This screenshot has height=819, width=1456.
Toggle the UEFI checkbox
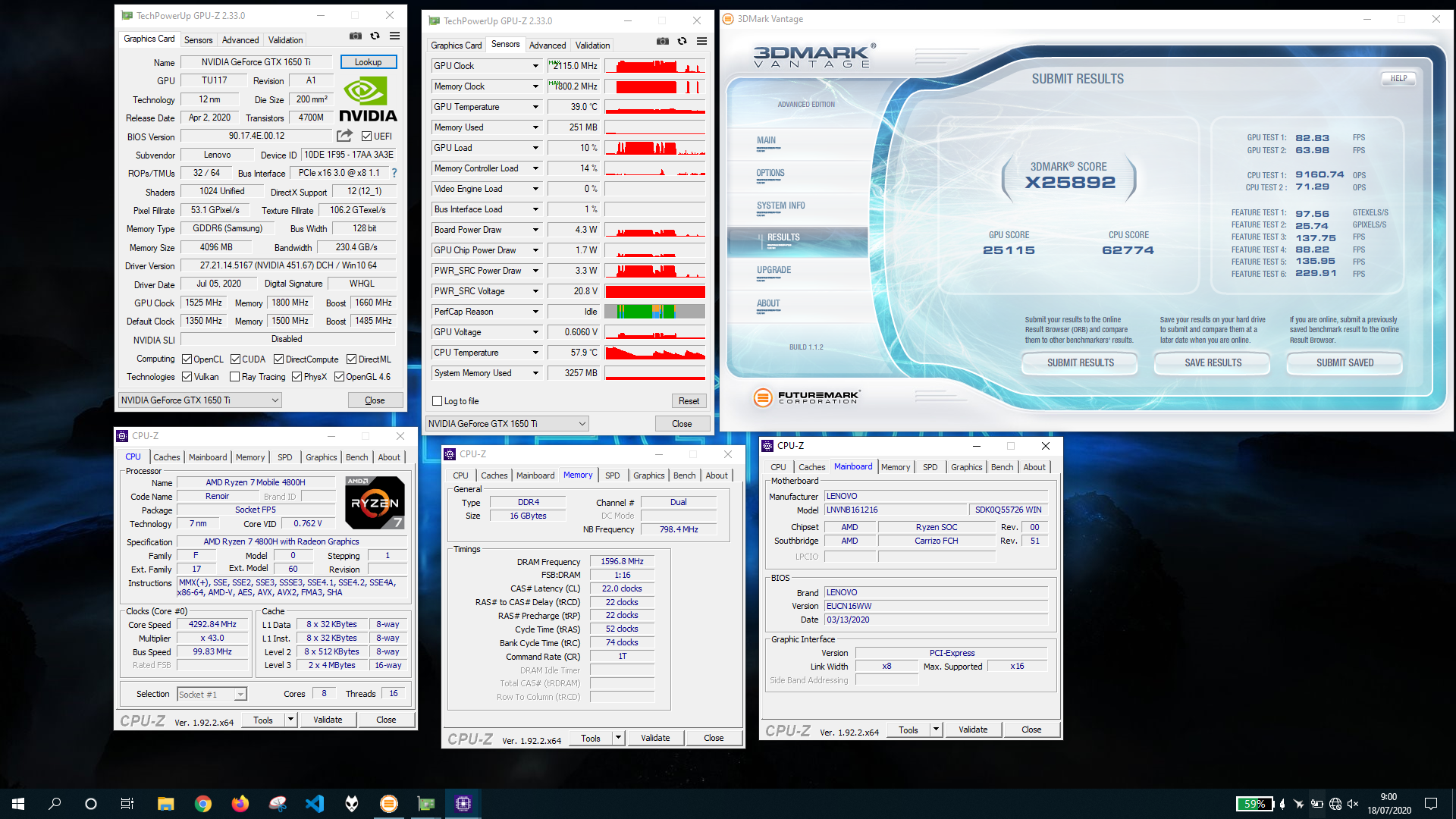click(367, 136)
